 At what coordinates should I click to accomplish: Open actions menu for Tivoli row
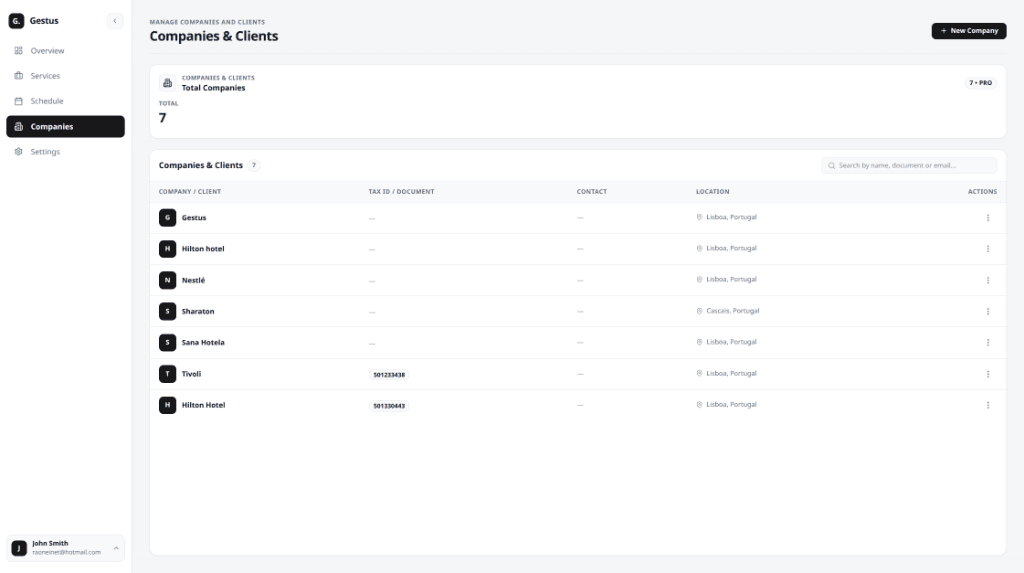987,374
